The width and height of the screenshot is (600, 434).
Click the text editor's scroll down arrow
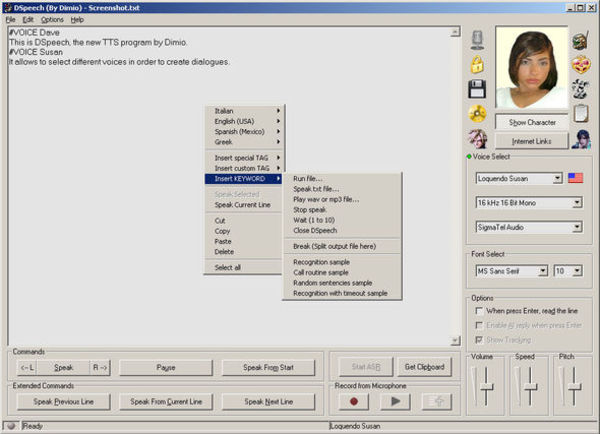coord(455,341)
